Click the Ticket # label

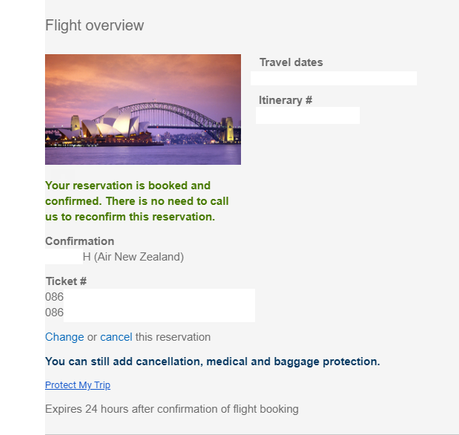[x=66, y=281]
